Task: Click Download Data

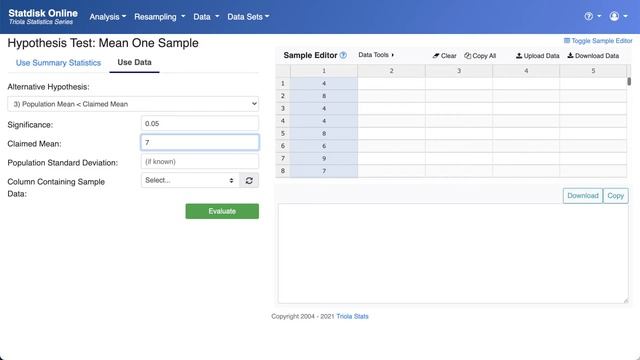Action: [593, 56]
